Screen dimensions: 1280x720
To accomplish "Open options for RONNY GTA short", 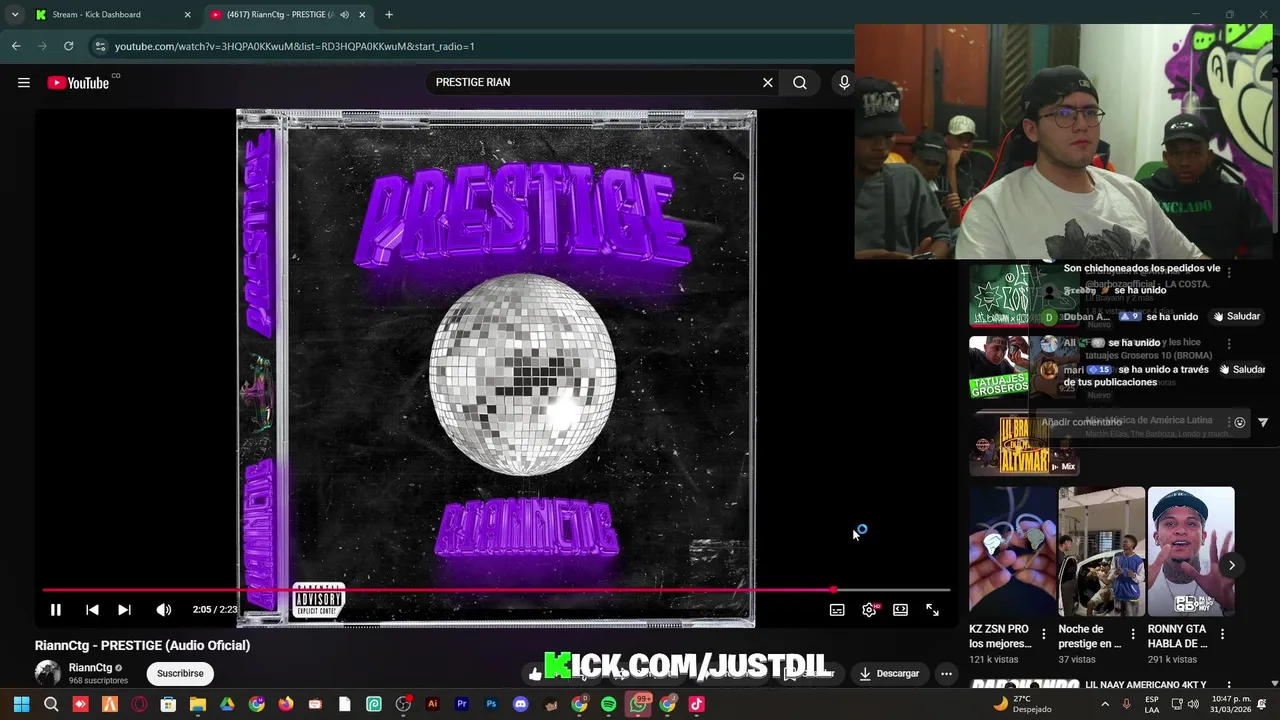I will pos(1222,634).
